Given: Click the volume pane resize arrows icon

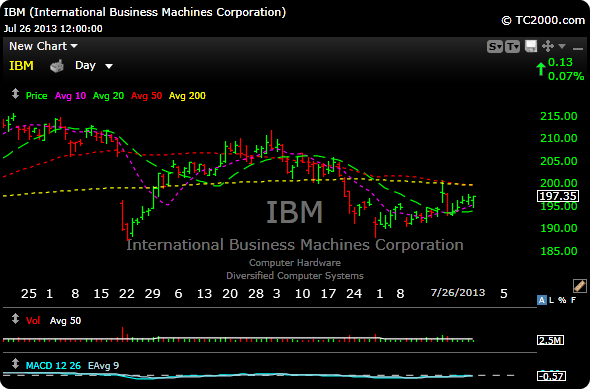Looking at the screenshot, I should coord(15,319).
